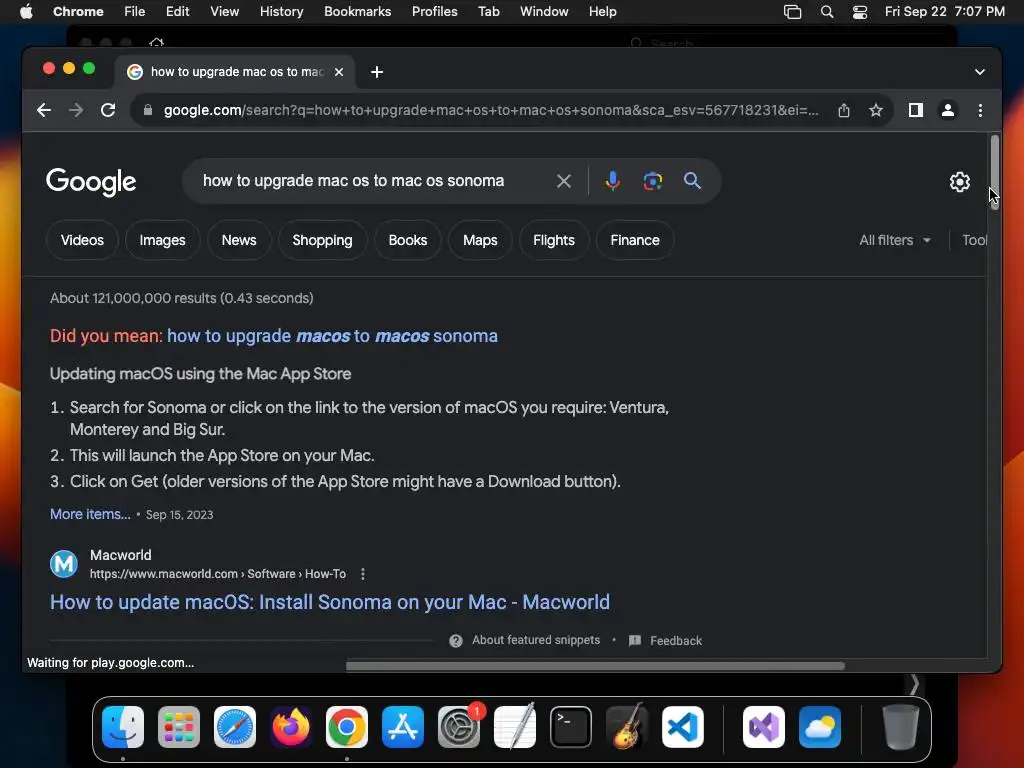Open Launchpad from the Dock
The width and height of the screenshot is (1024, 768).
pos(179,727)
